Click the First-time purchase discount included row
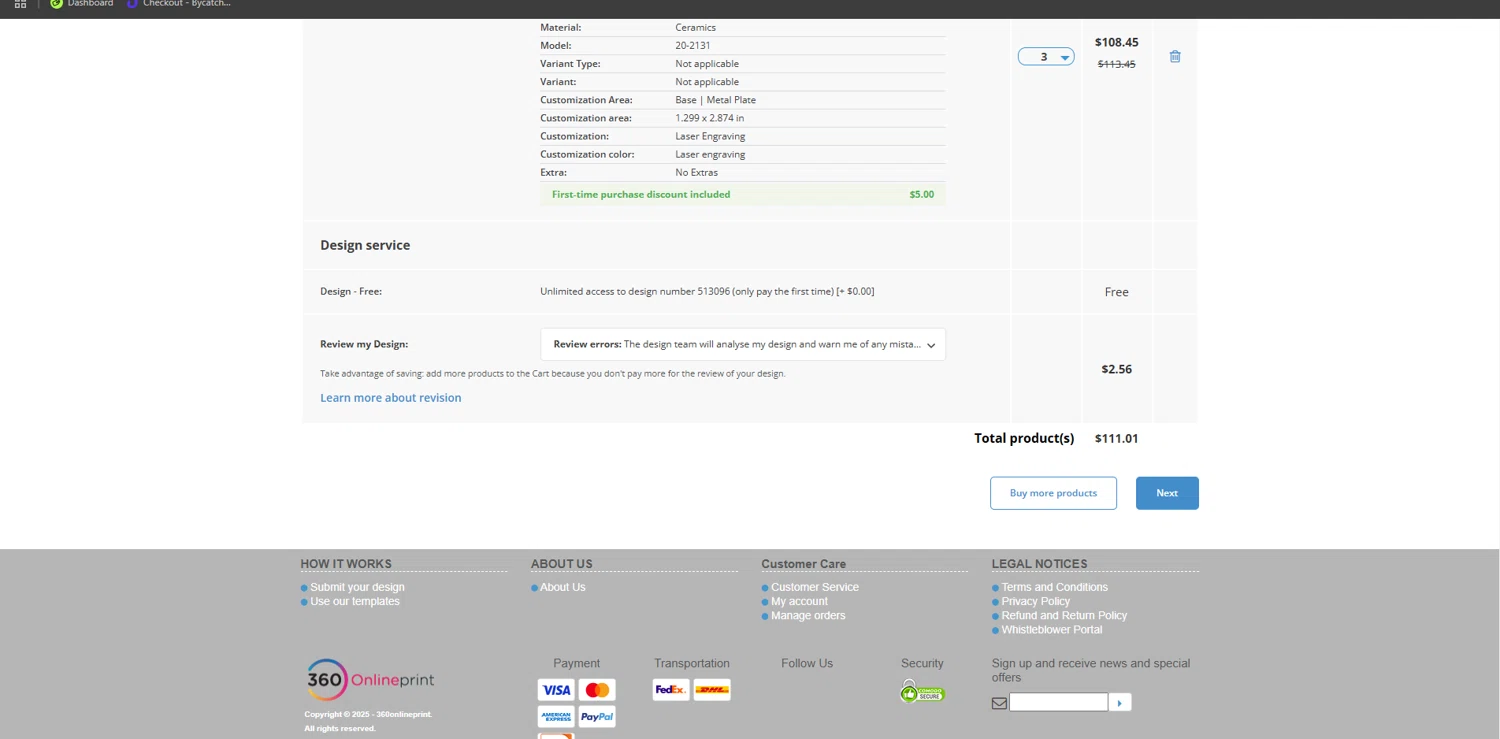Screen dimensions: 1500x739 click(x=743, y=194)
